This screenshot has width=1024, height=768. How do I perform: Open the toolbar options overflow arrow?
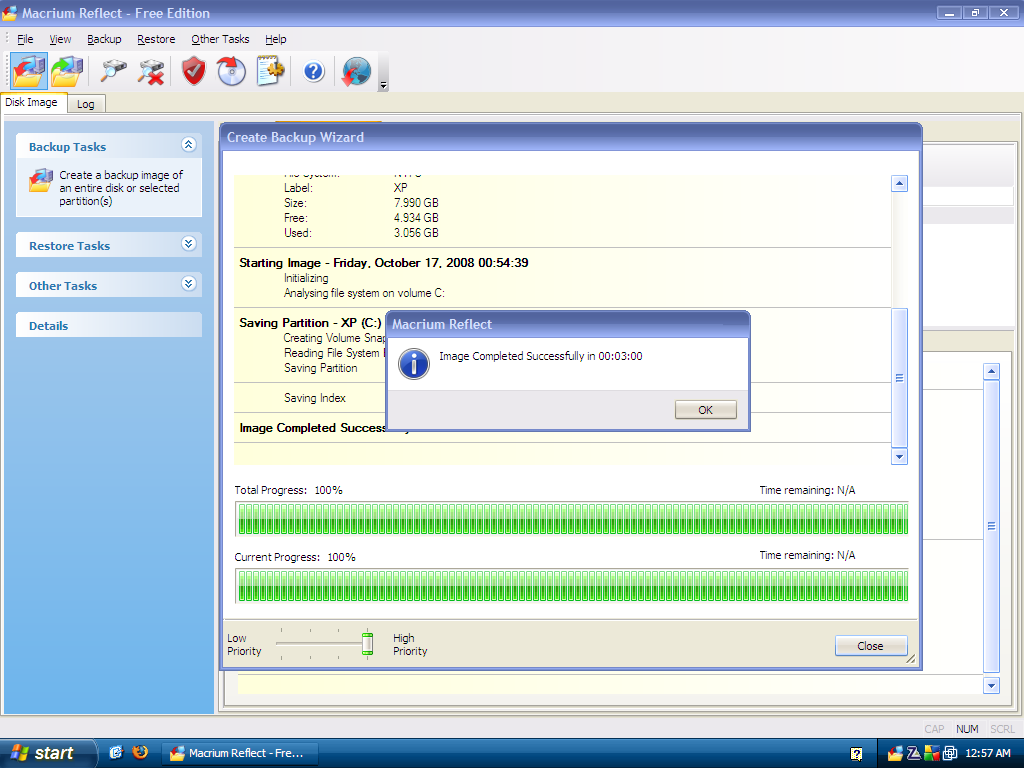pos(383,86)
